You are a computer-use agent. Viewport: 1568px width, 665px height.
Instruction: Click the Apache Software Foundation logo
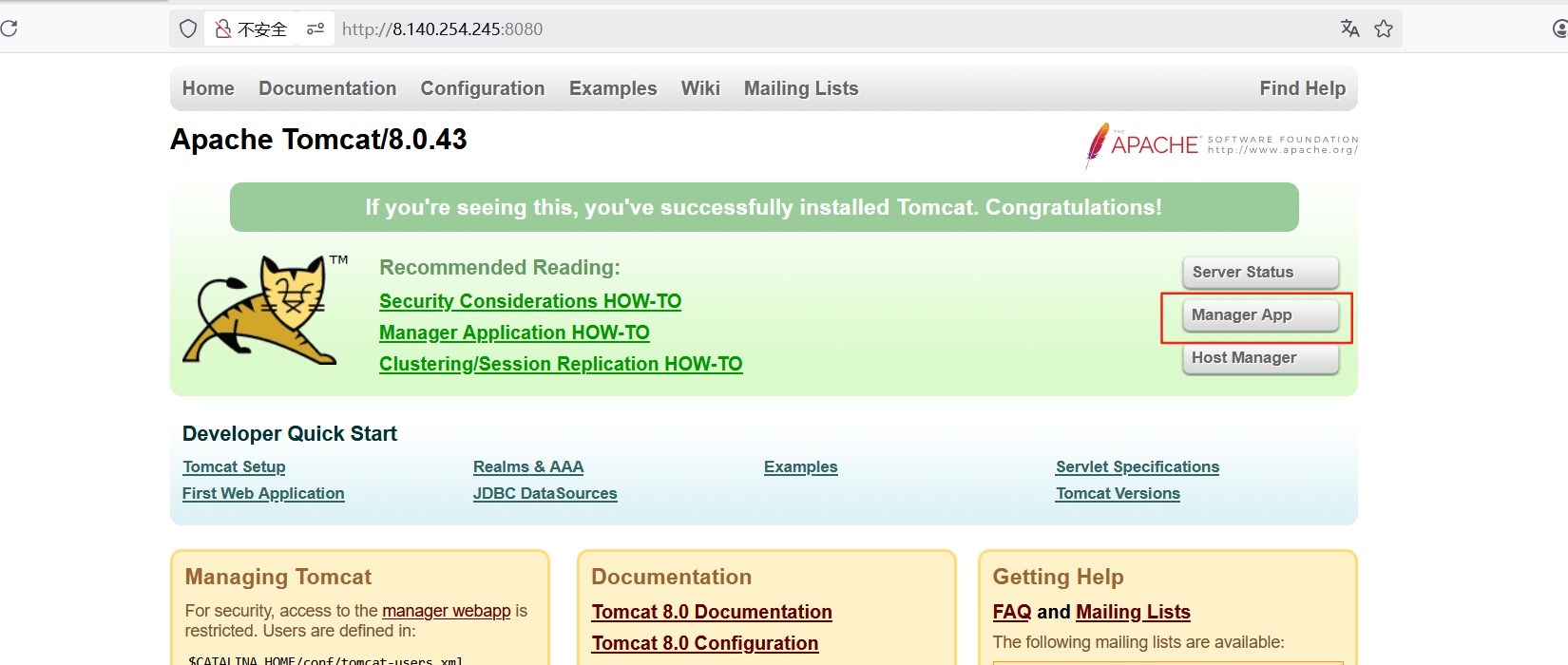1222,145
